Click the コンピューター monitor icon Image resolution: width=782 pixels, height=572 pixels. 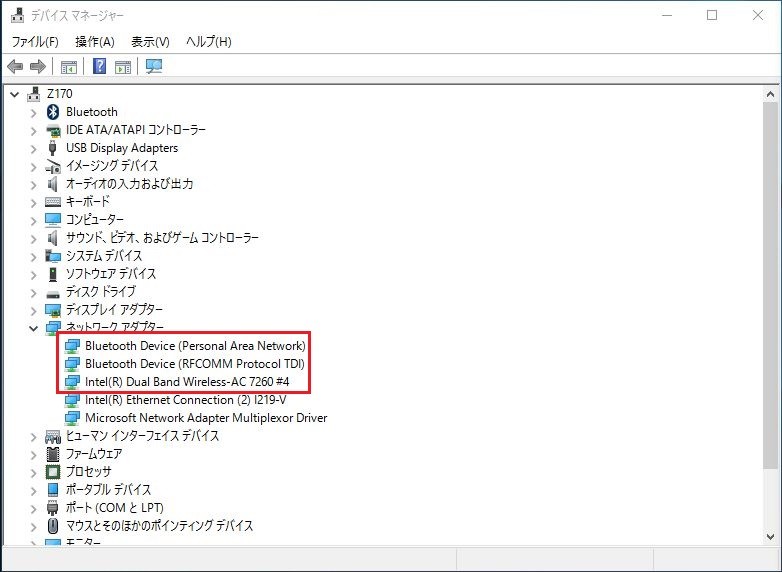tap(53, 219)
